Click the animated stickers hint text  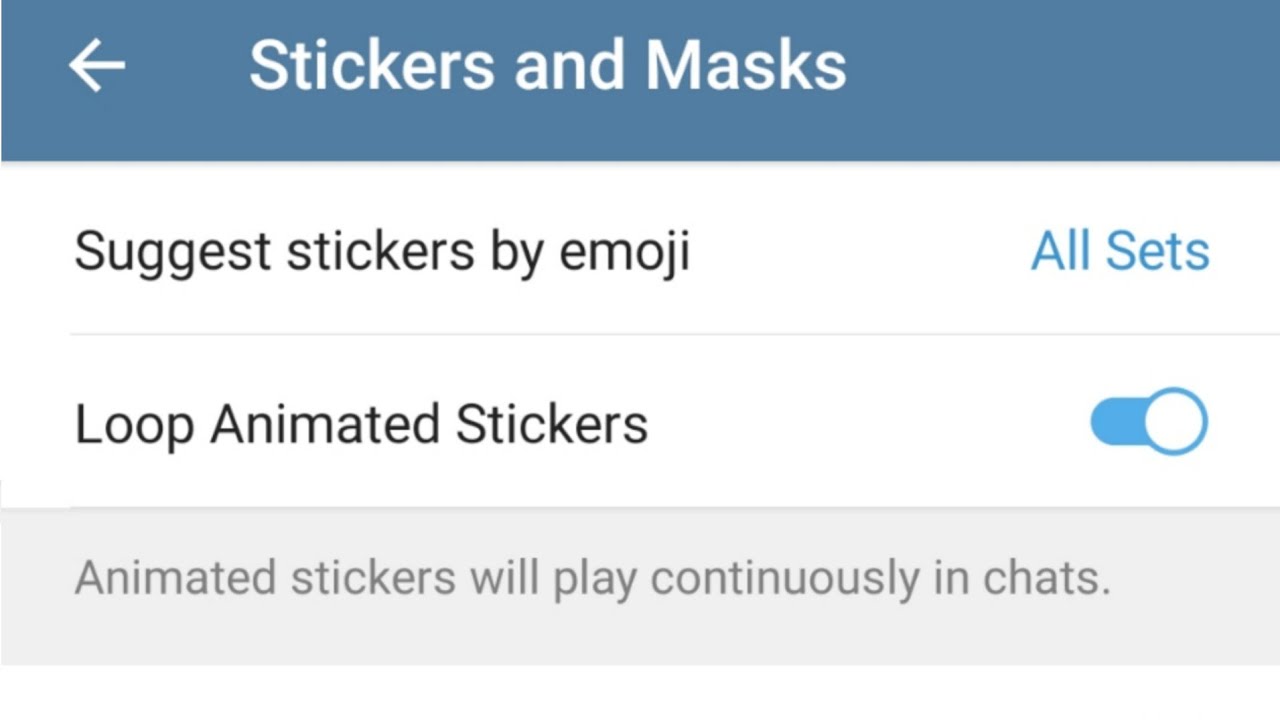click(x=592, y=579)
